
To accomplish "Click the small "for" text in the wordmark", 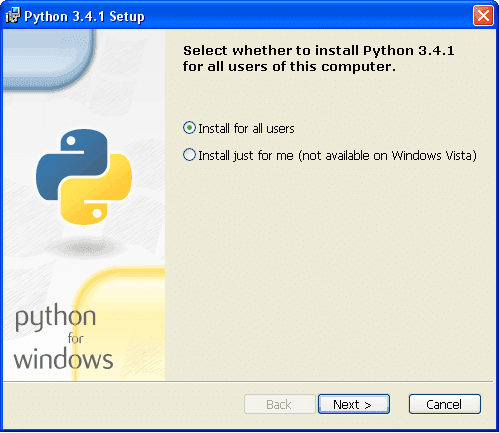I will point(76,338).
